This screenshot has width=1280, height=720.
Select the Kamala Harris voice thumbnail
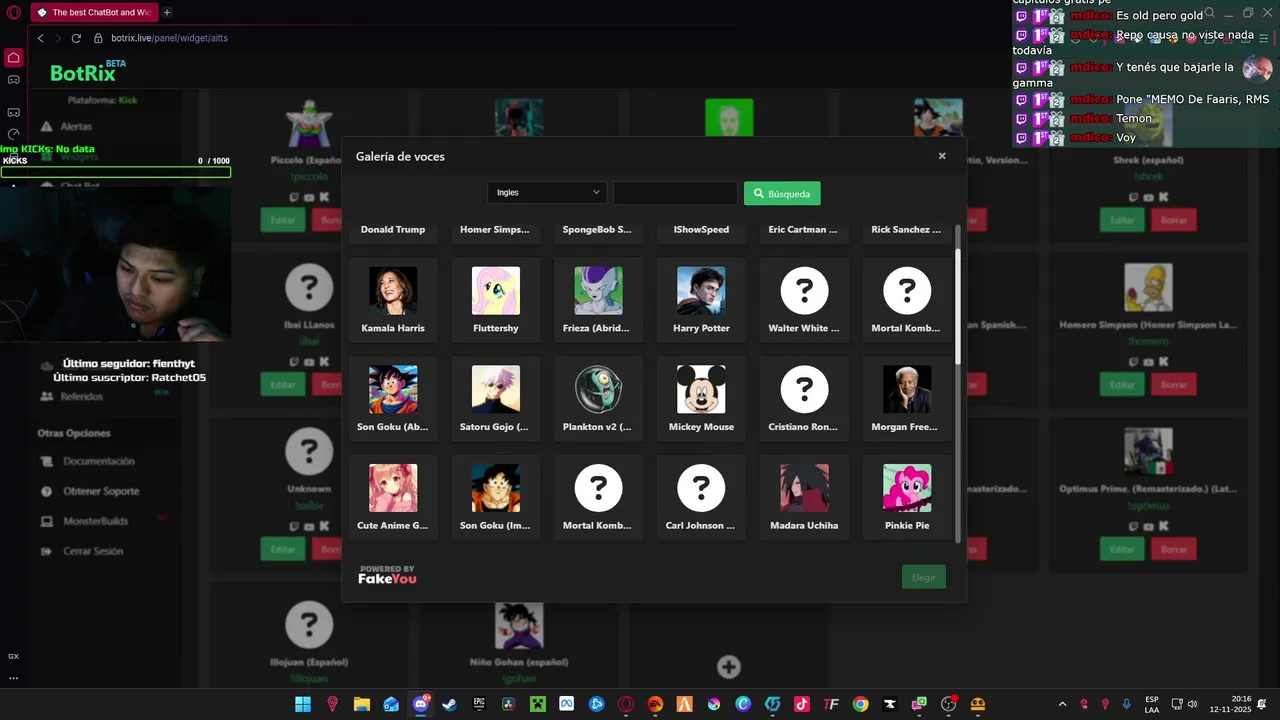tap(393, 291)
